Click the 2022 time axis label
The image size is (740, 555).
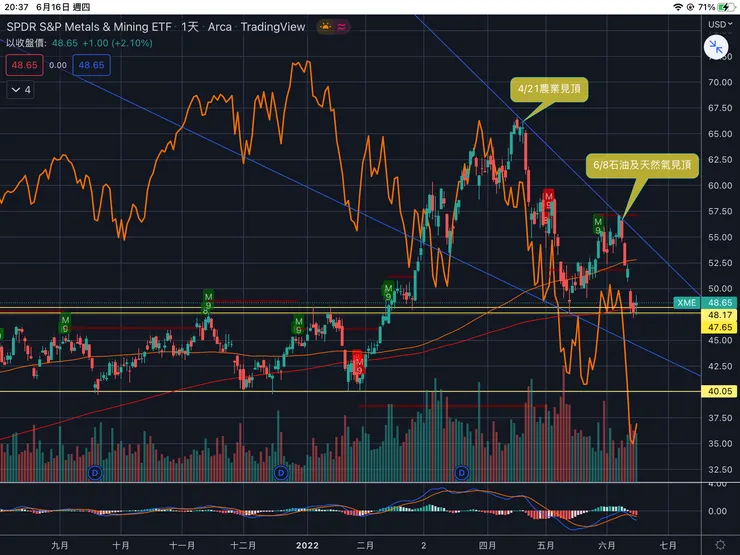(307, 546)
